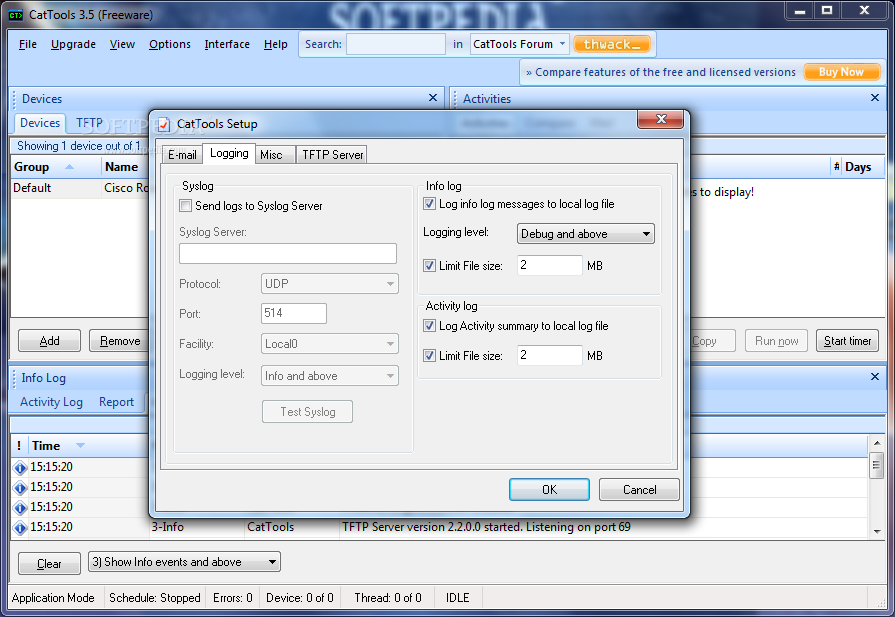The height and width of the screenshot is (617, 895).
Task: Click the sort arrow next to Group column
Action: [69, 167]
